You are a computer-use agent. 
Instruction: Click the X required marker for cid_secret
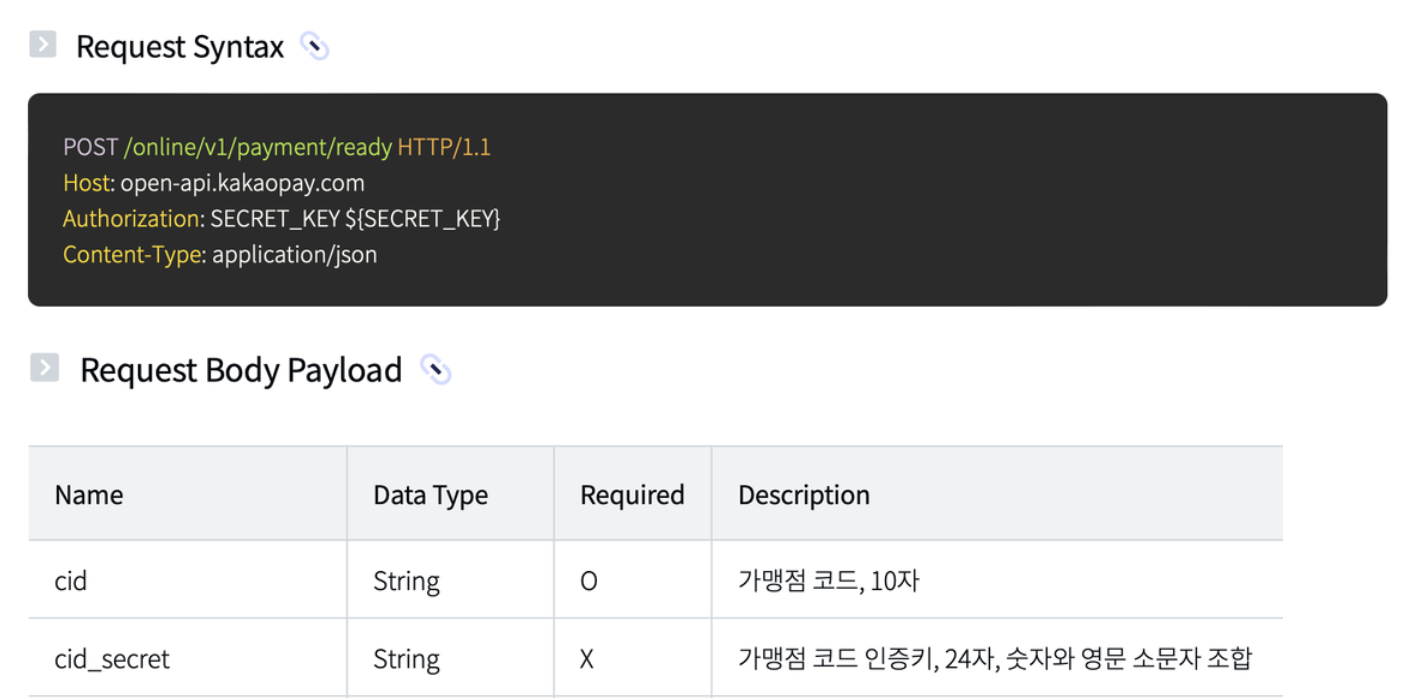(587, 659)
